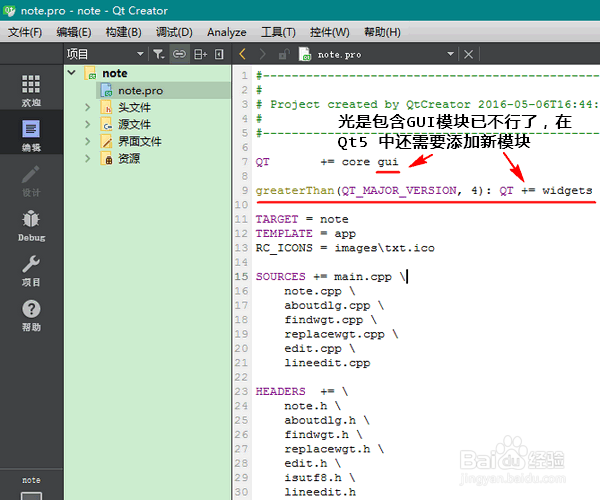Open the Welcome mode (欢迎)
Viewport: 600px width, 500px height.
pos(31,90)
